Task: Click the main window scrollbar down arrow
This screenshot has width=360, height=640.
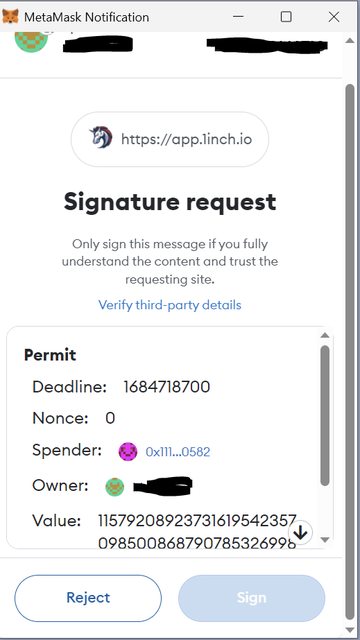Action: pyautogui.click(x=350, y=629)
